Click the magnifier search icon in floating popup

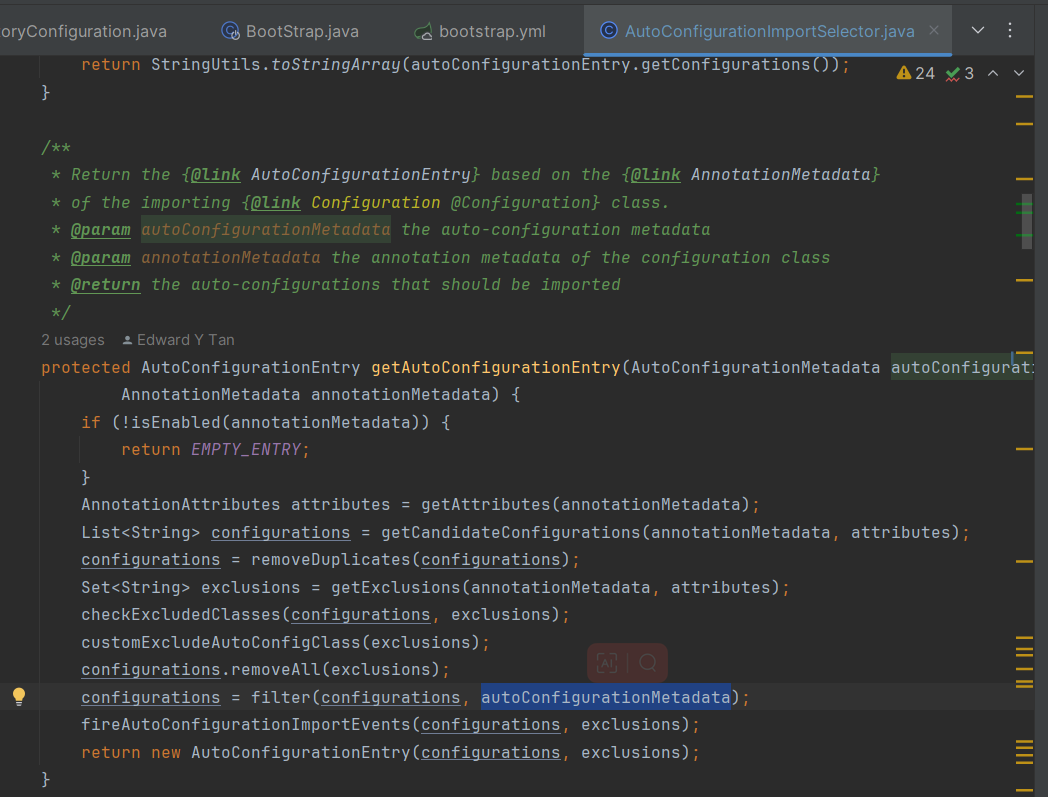(647, 662)
